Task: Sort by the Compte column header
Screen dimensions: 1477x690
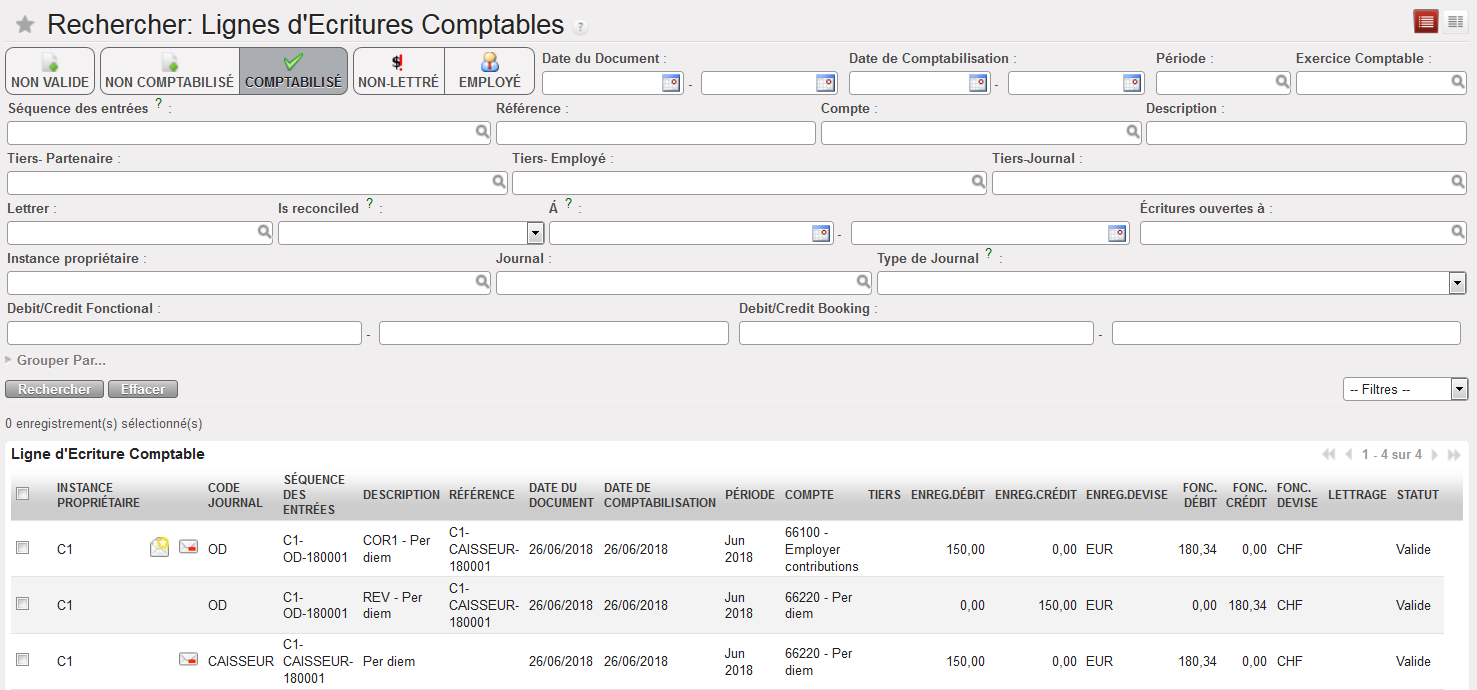Action: coord(802,494)
